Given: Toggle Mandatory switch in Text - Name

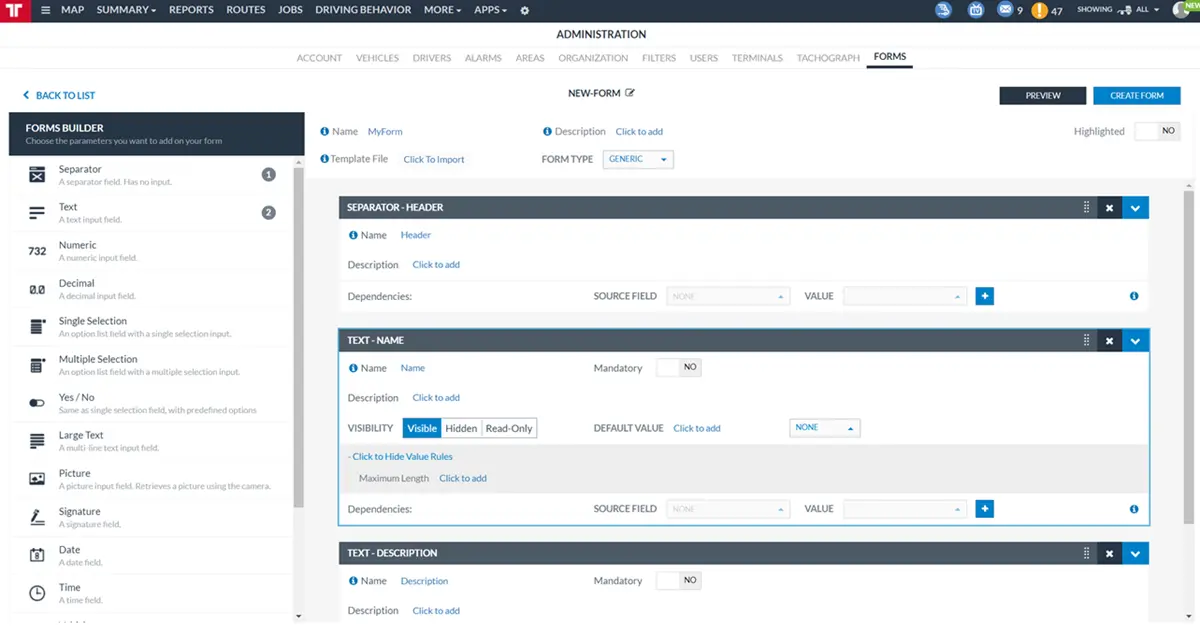Looking at the screenshot, I should click(679, 368).
